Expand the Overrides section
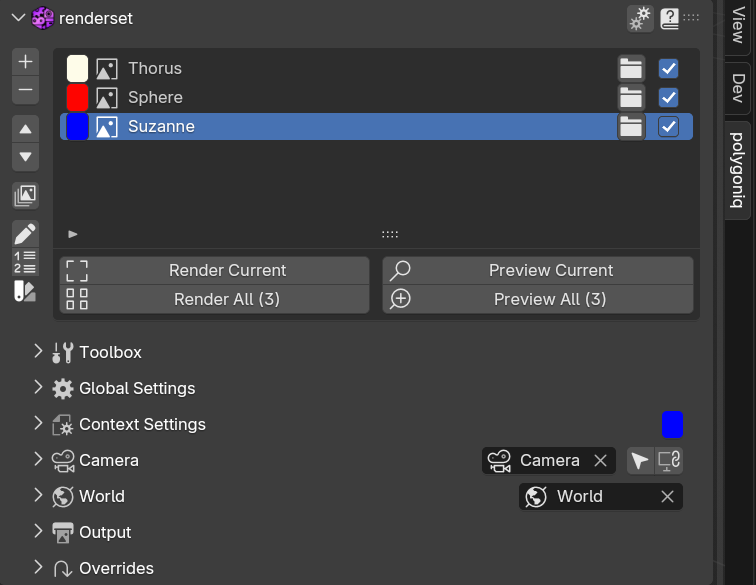This screenshot has height=585, width=756. pos(38,567)
